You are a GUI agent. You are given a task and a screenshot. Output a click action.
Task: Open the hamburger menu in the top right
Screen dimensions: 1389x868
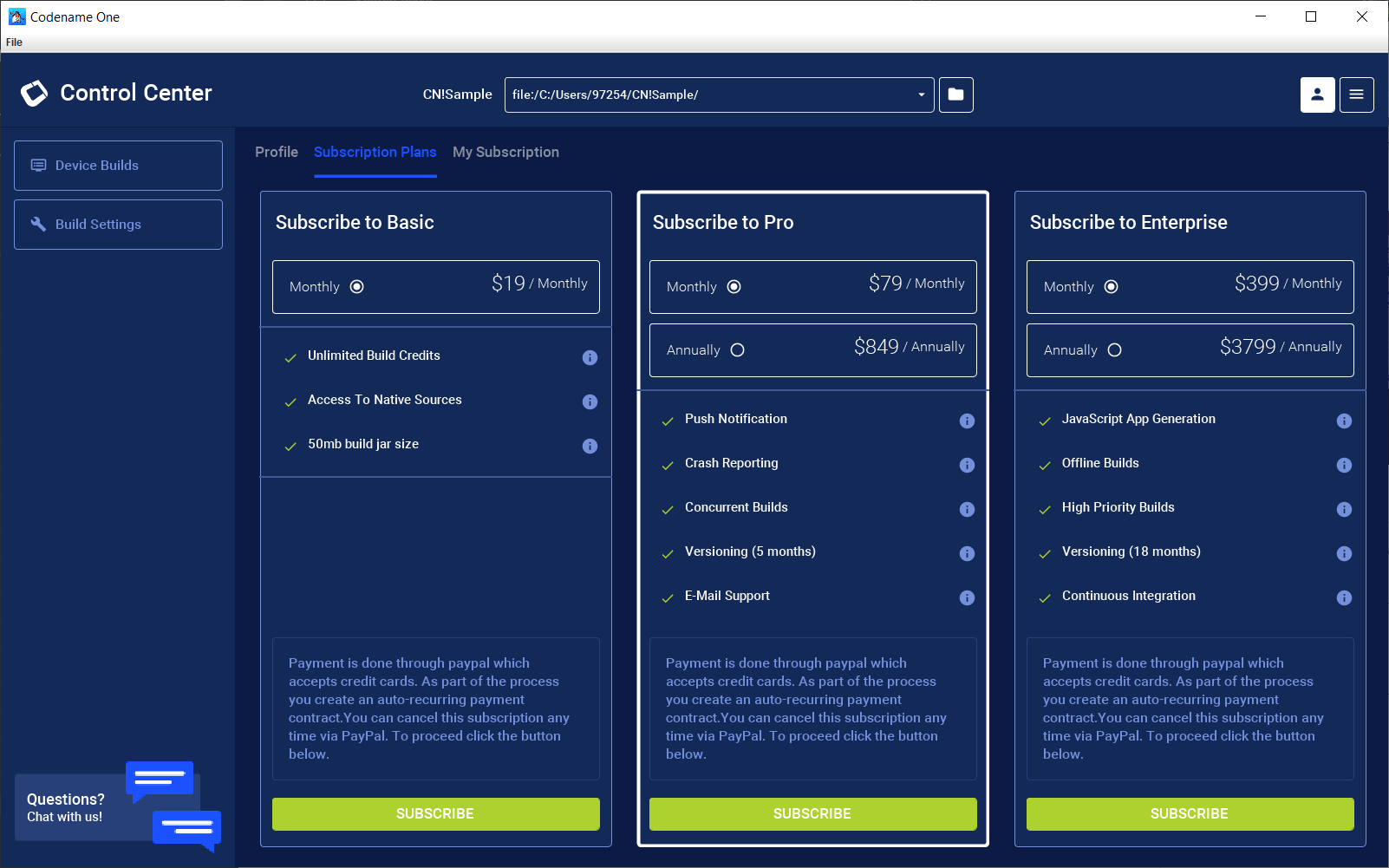[1356, 95]
